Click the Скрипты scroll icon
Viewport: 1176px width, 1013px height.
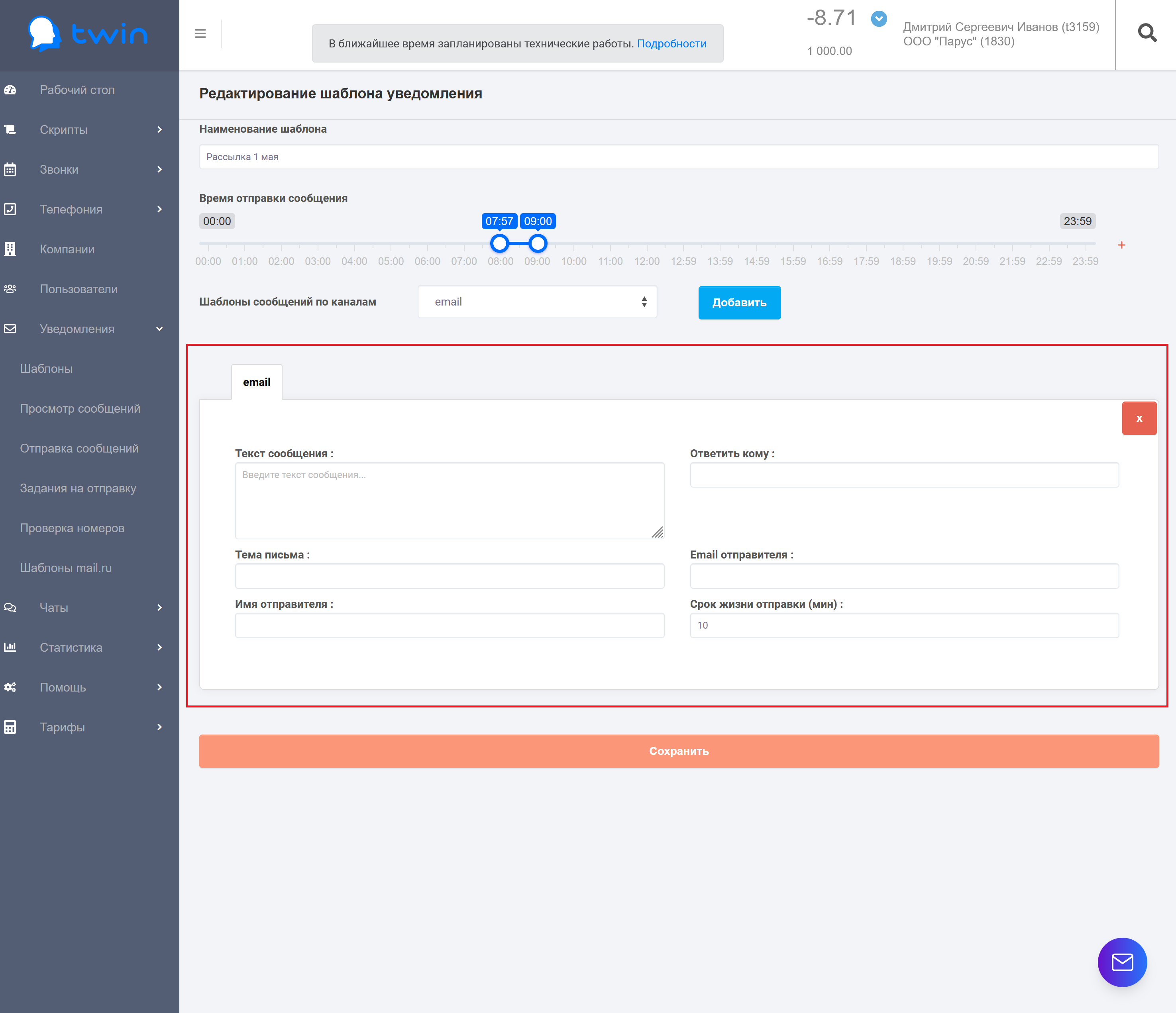click(x=10, y=129)
